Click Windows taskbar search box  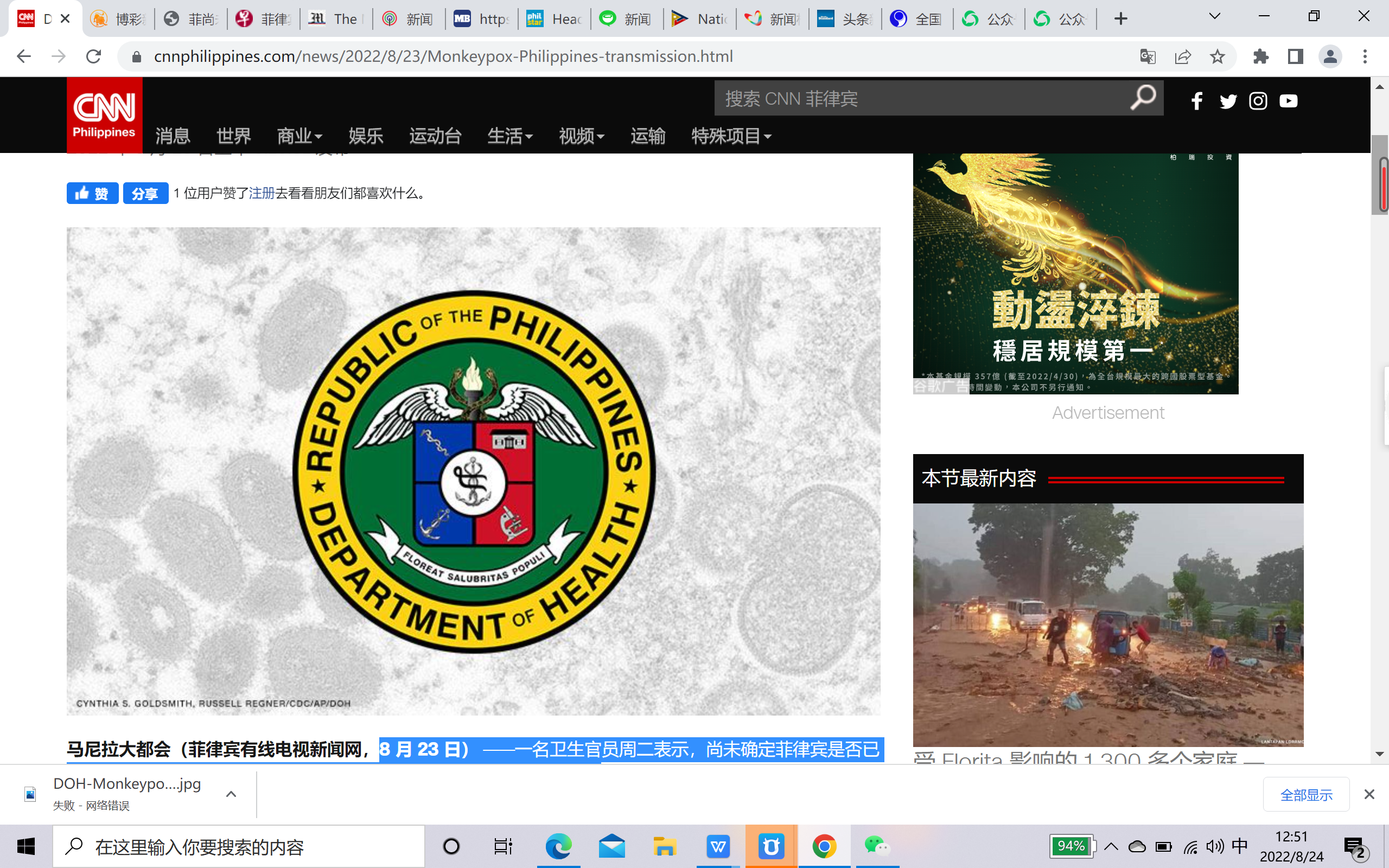tap(239, 847)
